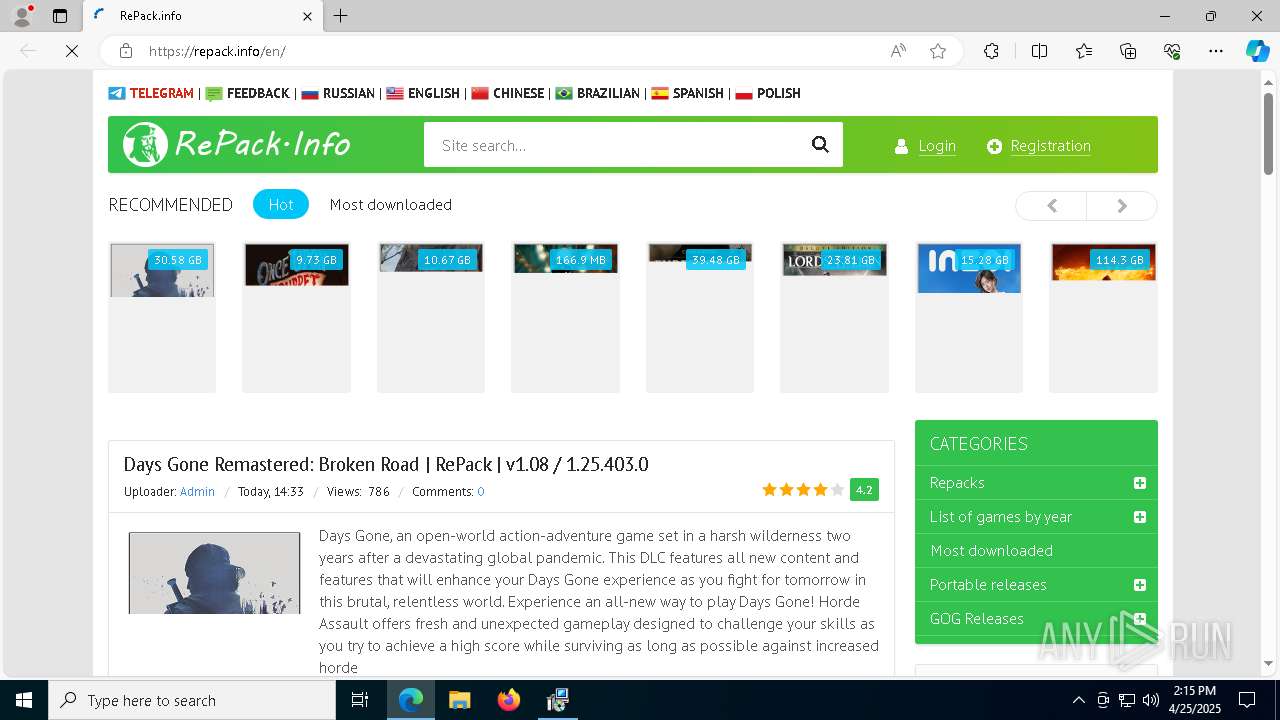The height and width of the screenshot is (720, 1280).
Task: Expand List of games by year plus icon
Action: click(1139, 517)
